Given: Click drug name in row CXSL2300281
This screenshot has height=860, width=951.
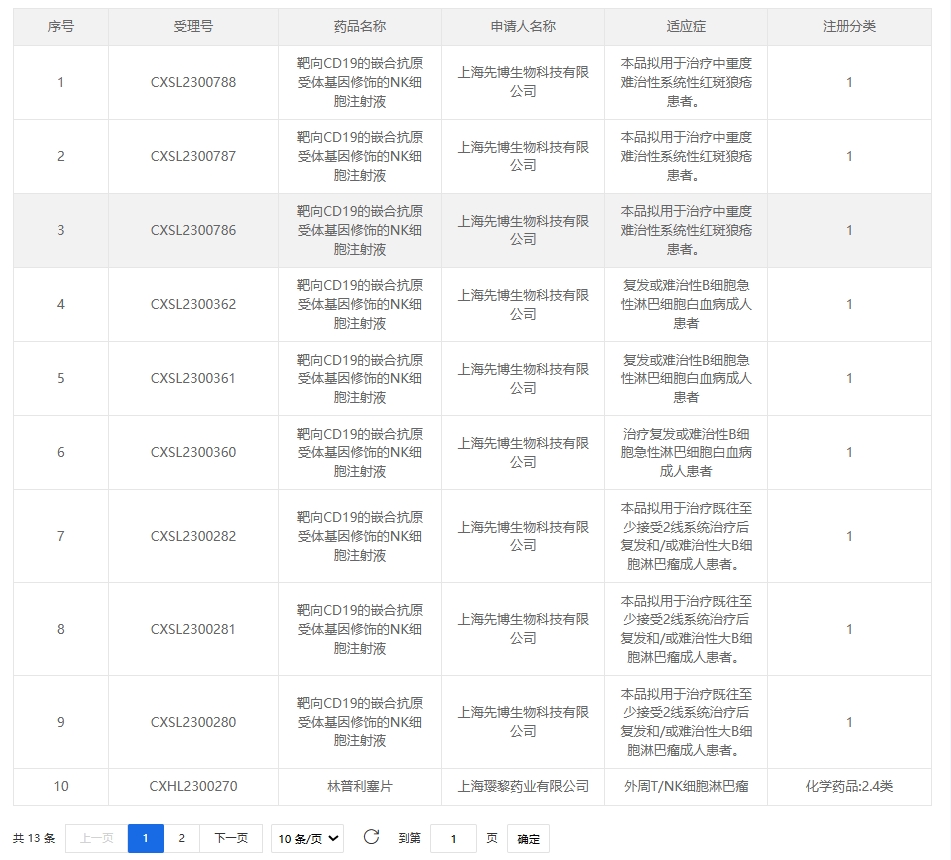Looking at the screenshot, I should point(360,630).
